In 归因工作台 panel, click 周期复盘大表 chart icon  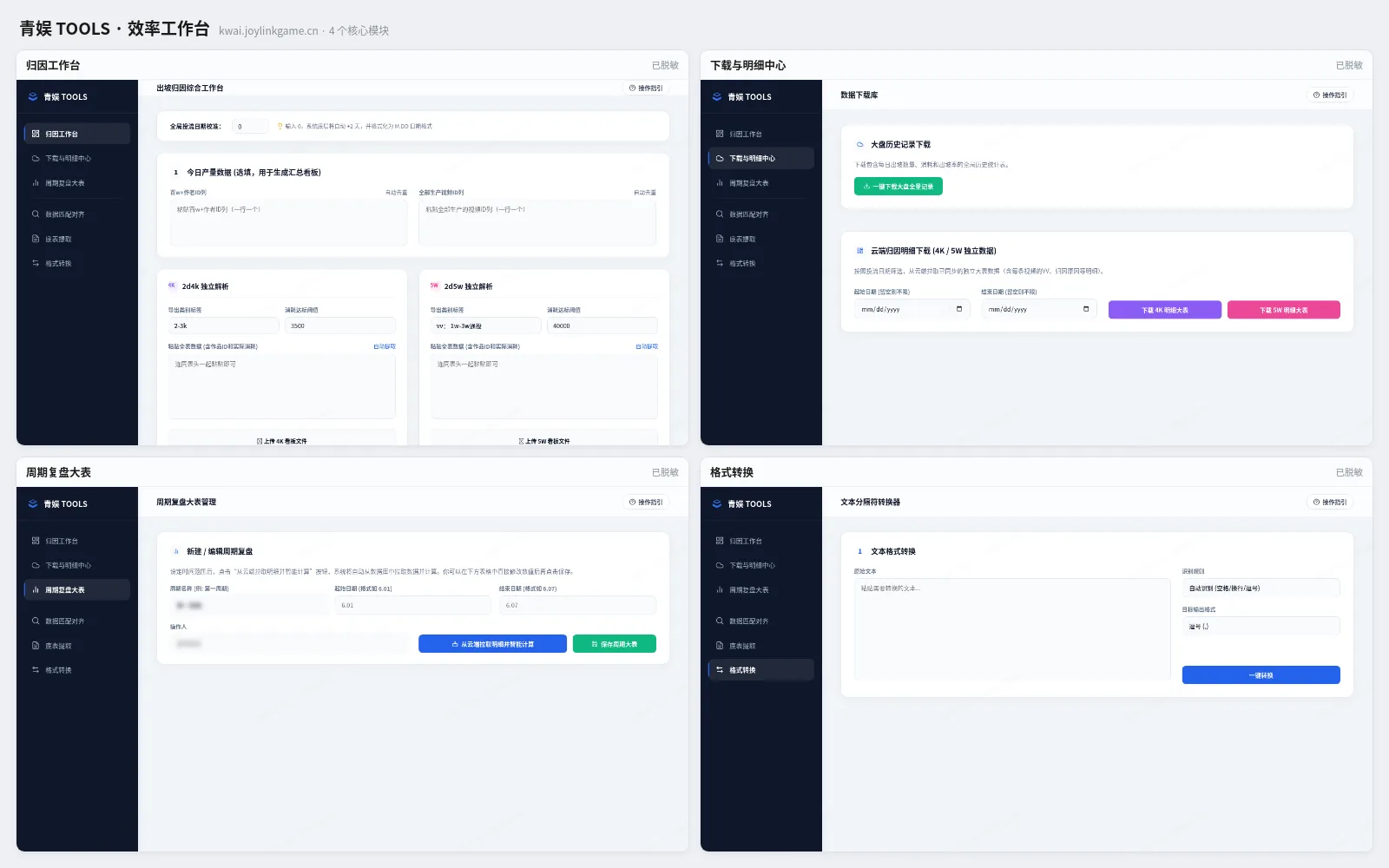36,183
